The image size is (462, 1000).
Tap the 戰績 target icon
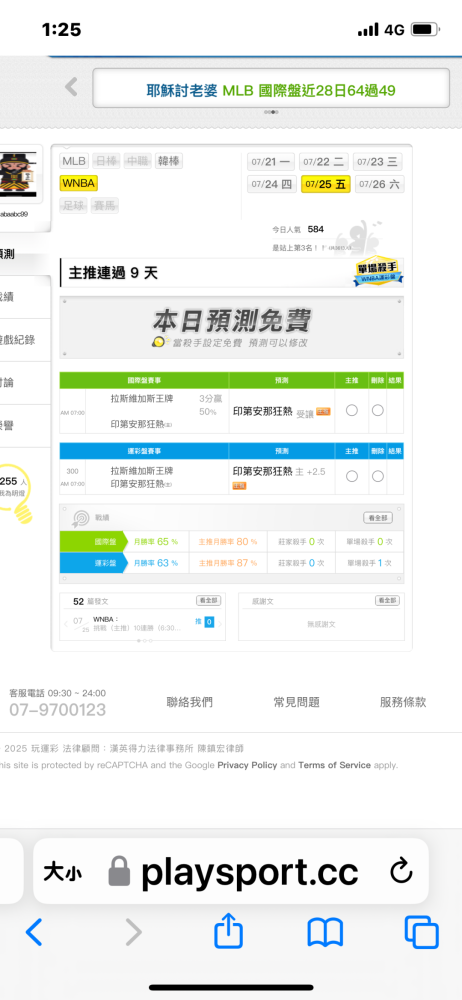(82, 518)
